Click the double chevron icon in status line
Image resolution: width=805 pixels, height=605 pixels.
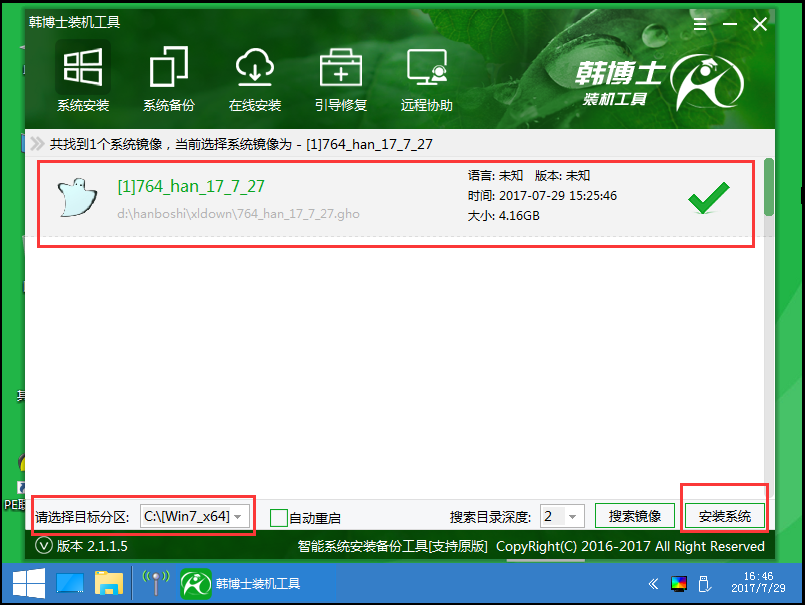pos(37,144)
